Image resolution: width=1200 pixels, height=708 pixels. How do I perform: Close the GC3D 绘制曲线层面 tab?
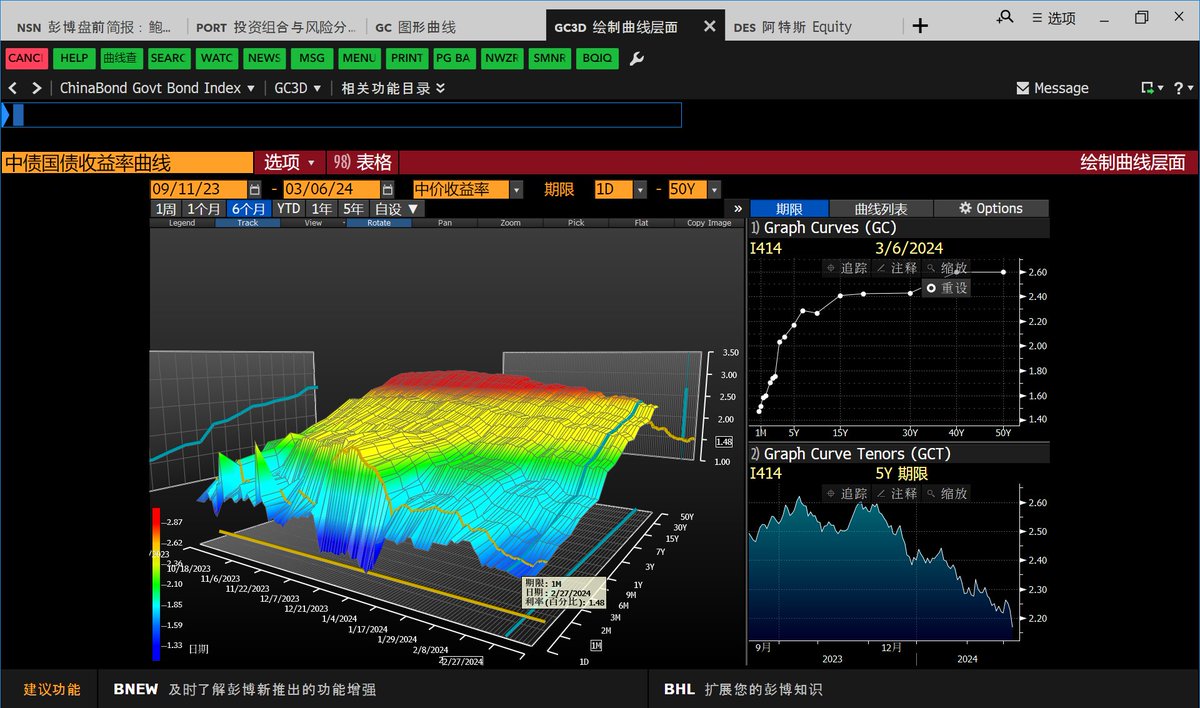click(x=710, y=27)
